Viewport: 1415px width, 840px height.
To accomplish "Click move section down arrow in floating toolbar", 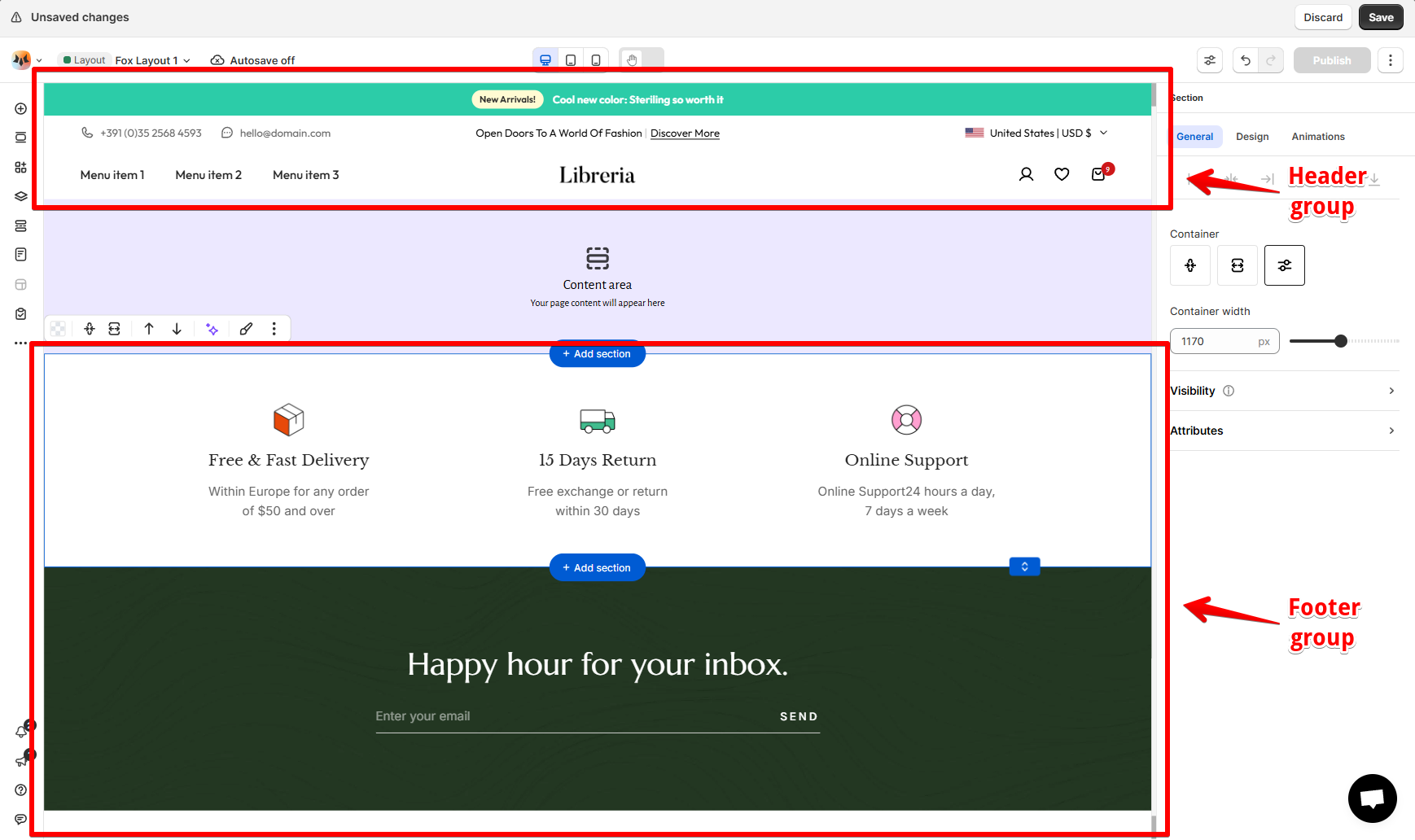I will [x=177, y=329].
